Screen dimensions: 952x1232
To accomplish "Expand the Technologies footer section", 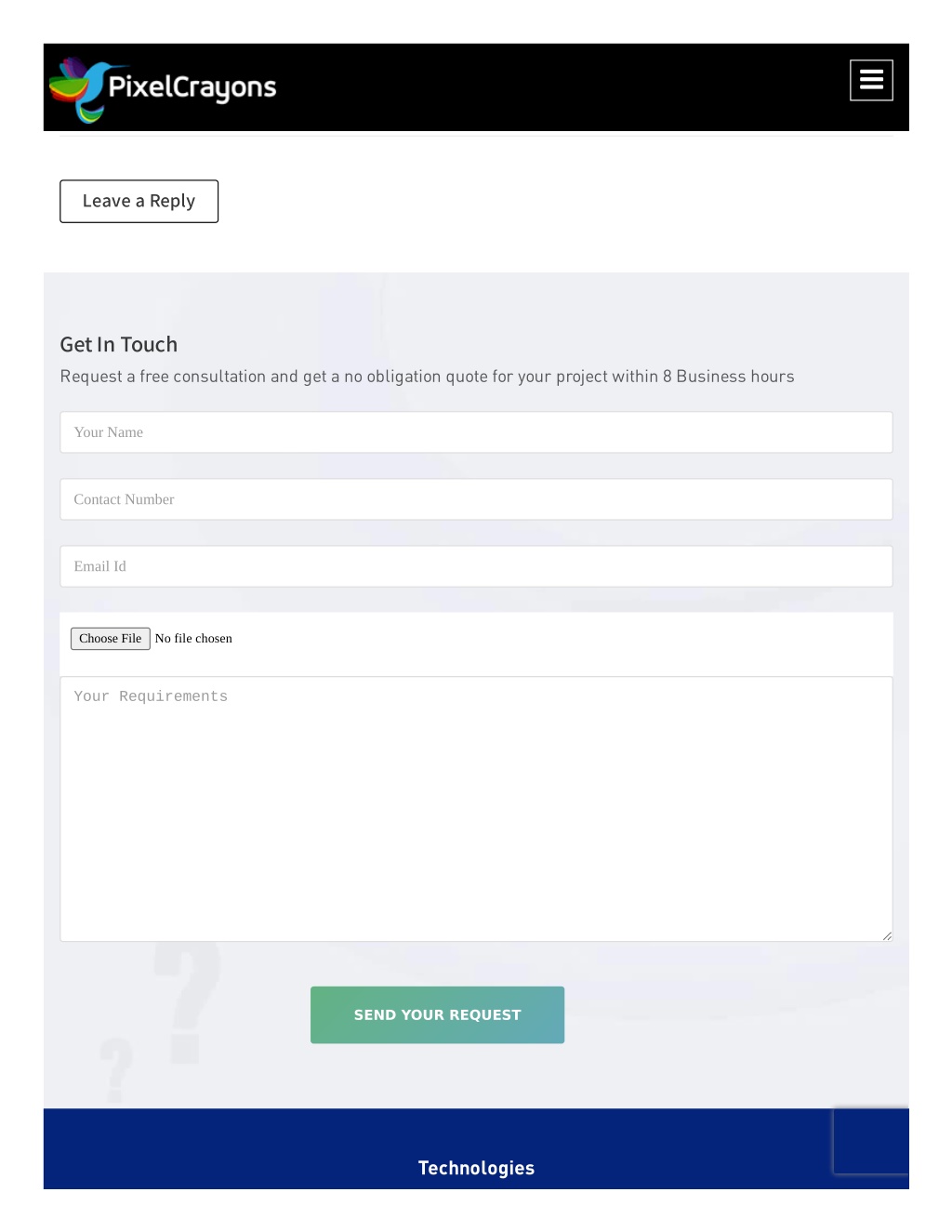I will click(x=476, y=1168).
